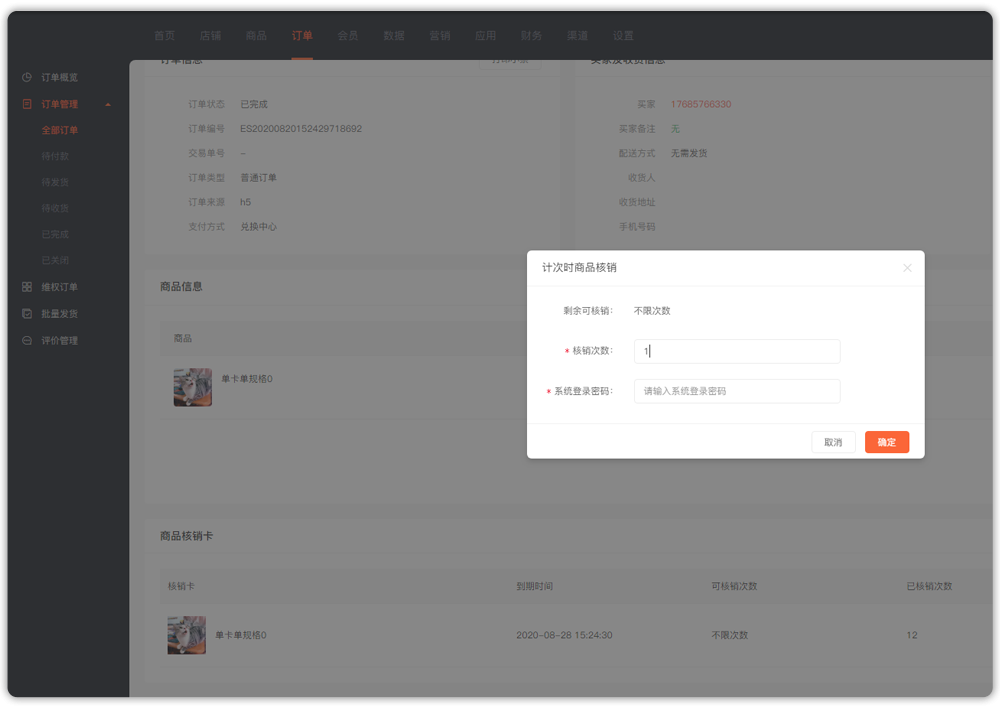Click the 订单概览 sidebar icon
This screenshot has height=710, width=1000.
tap(27, 77)
